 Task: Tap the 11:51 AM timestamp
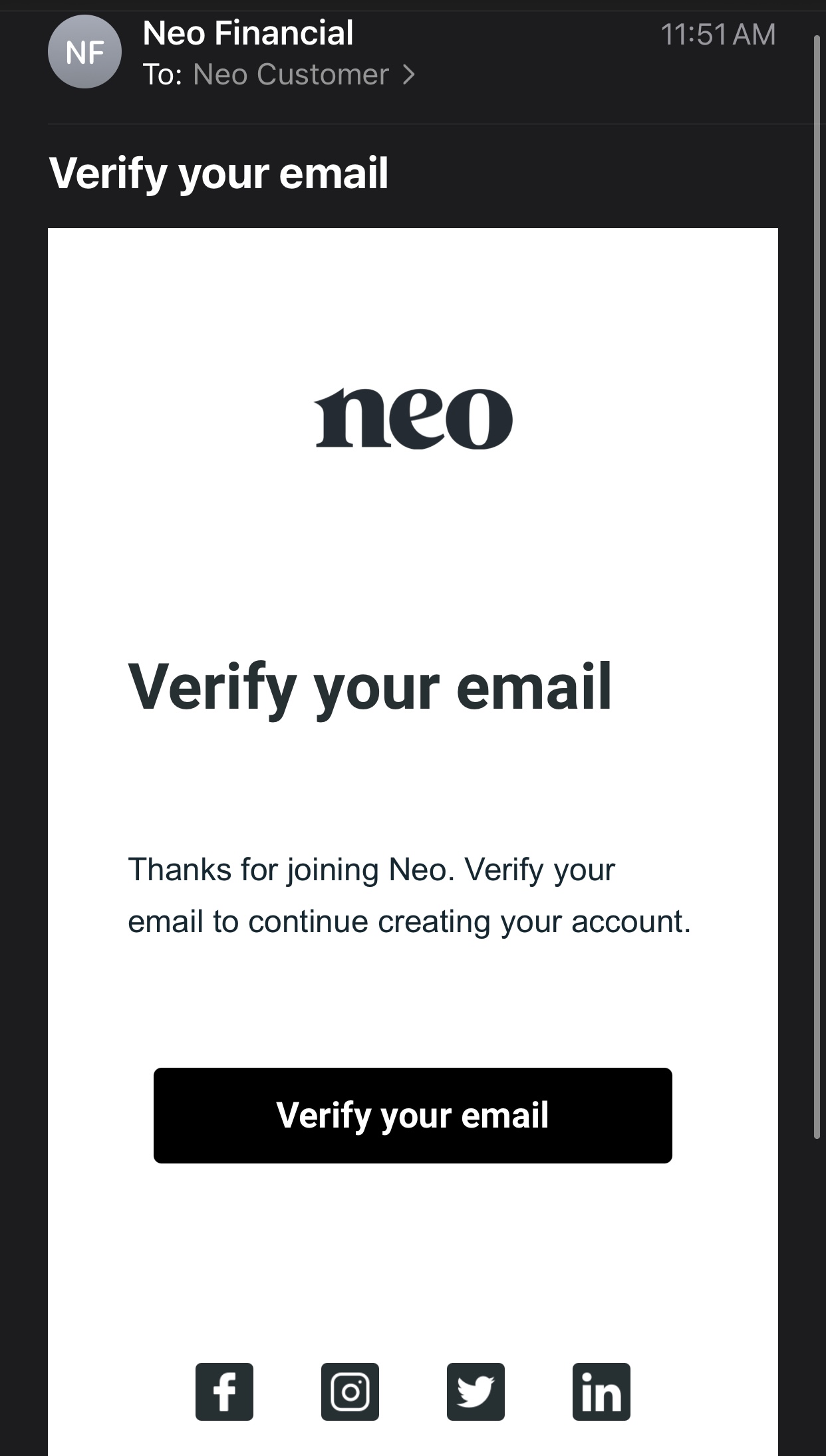(718, 35)
